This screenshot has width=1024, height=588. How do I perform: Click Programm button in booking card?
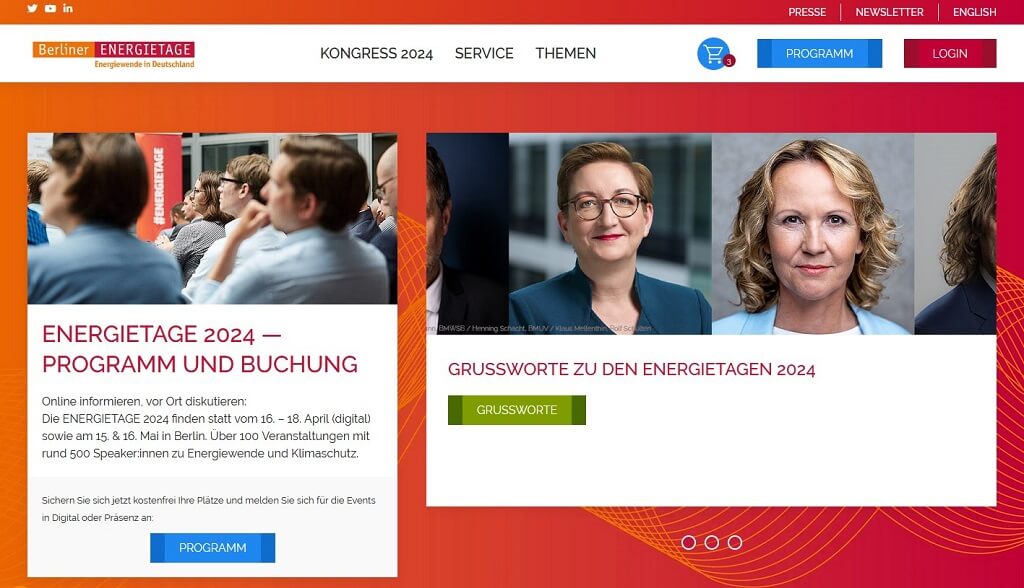pos(212,547)
